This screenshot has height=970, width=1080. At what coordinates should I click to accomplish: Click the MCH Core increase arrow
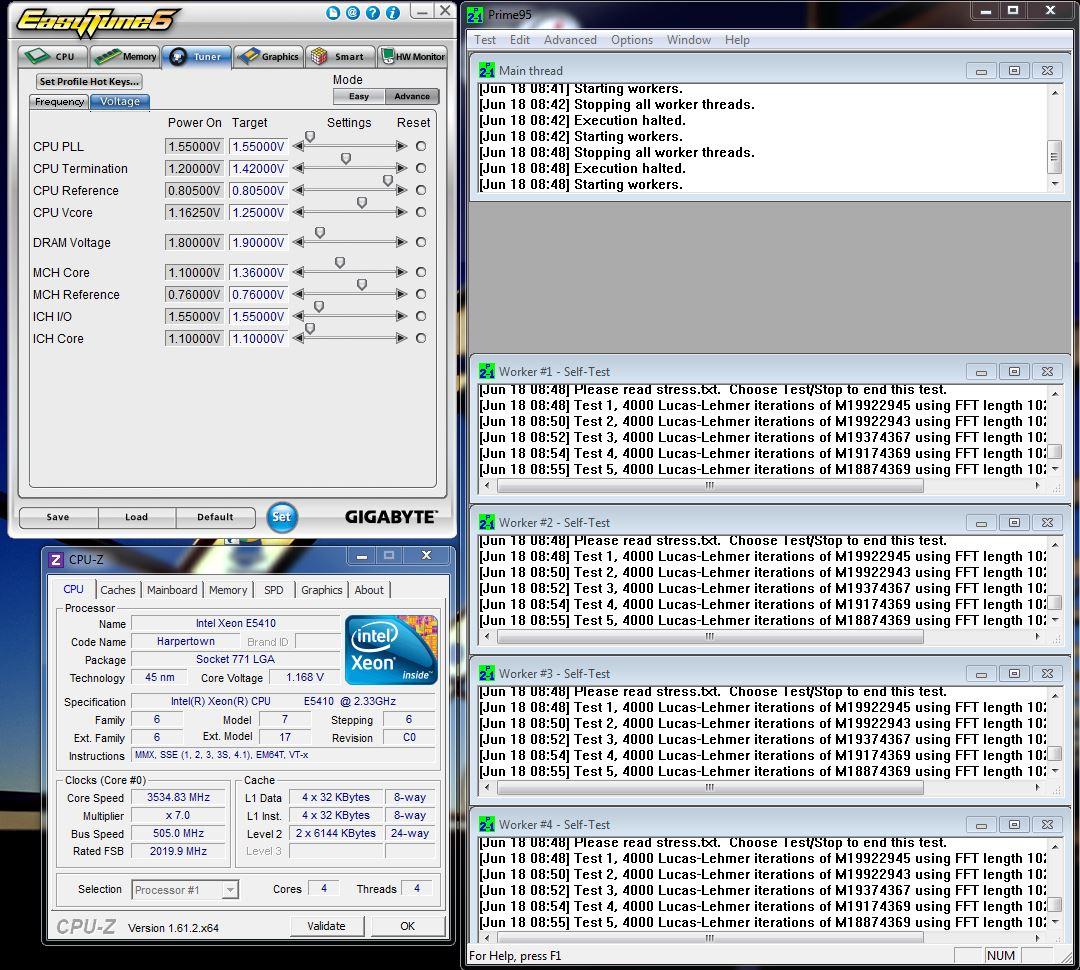tap(402, 272)
